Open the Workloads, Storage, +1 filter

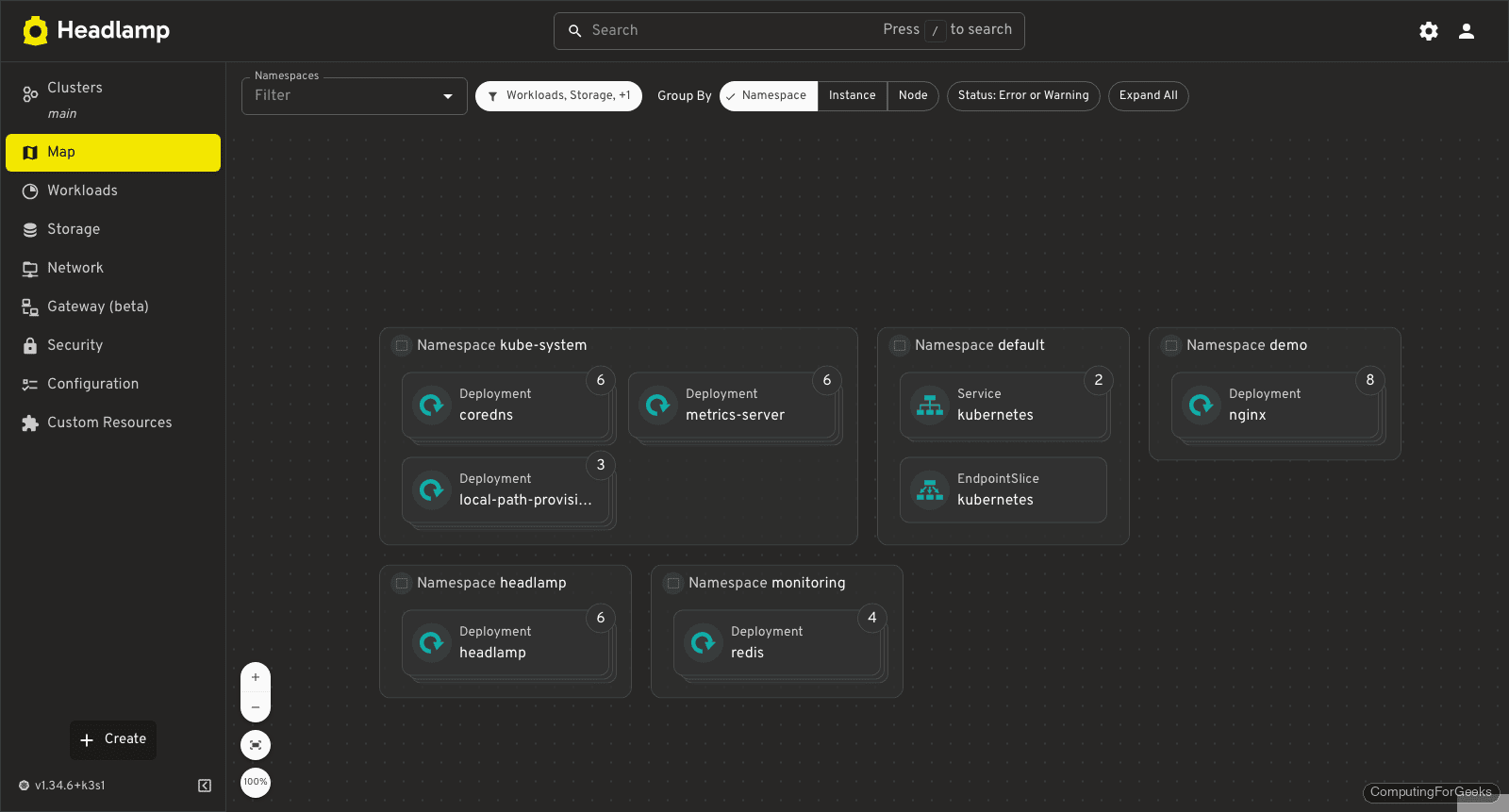tap(558, 96)
